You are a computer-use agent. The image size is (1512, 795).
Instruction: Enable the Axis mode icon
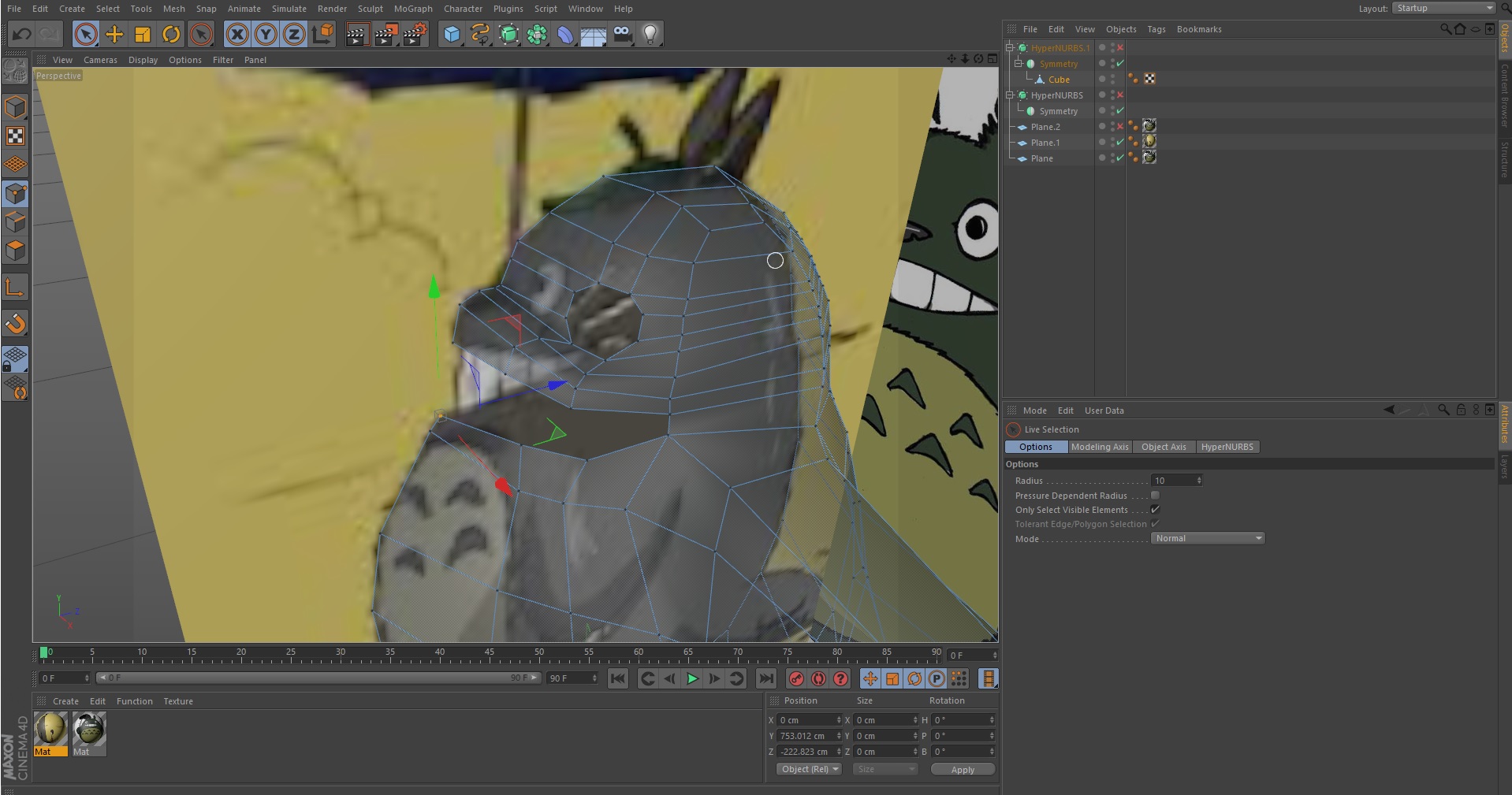16,287
